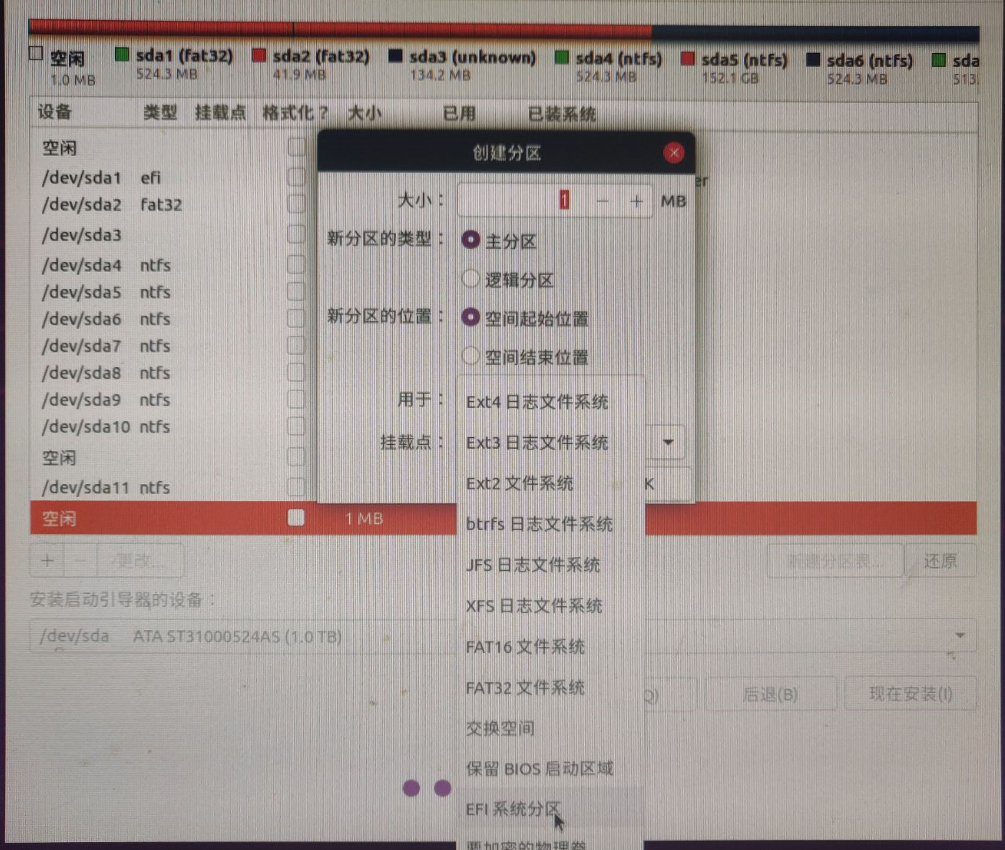Click the 后退(B) back button

click(x=770, y=694)
